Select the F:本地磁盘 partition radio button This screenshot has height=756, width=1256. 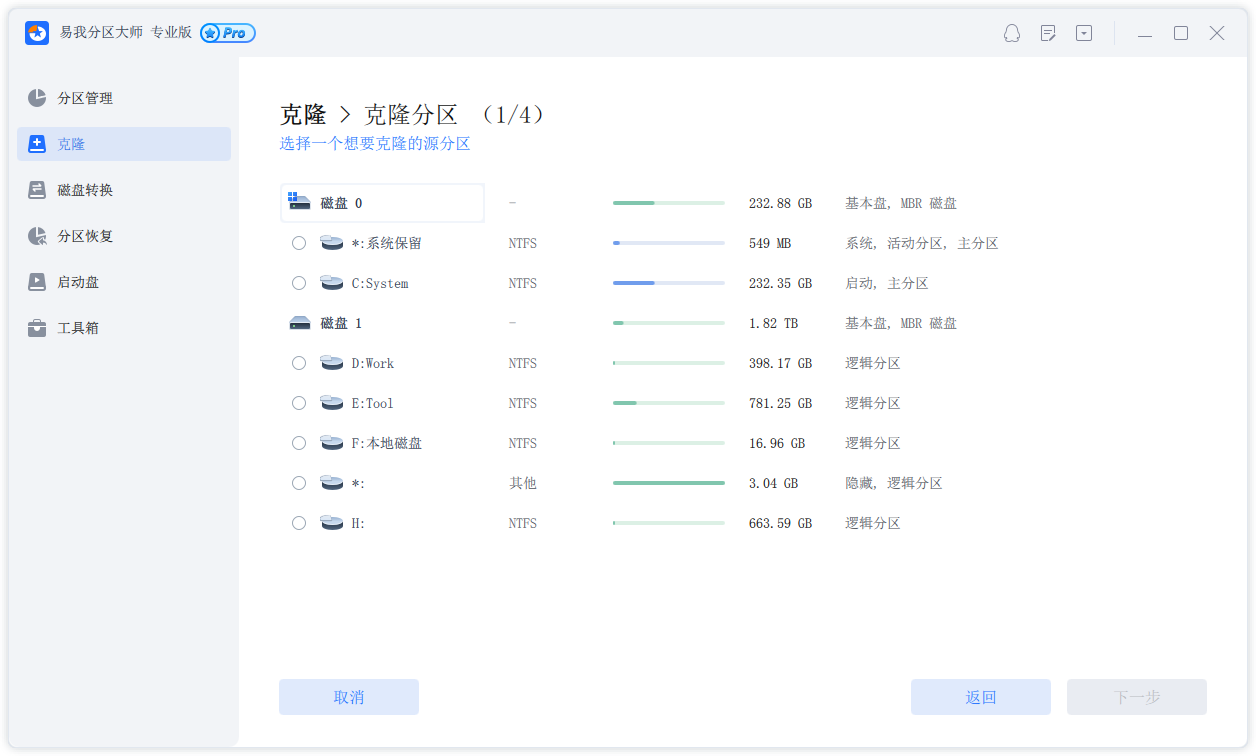(299, 443)
